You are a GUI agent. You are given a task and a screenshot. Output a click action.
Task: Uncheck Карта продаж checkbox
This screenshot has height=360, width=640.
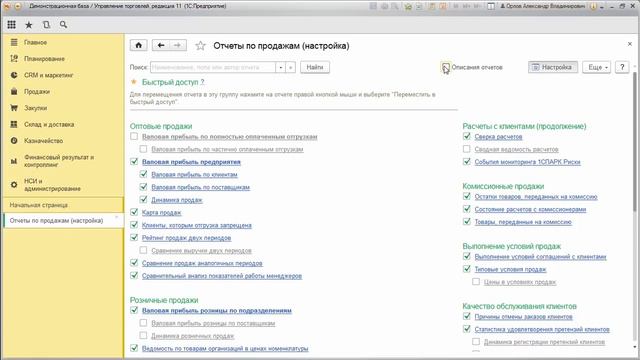134,212
